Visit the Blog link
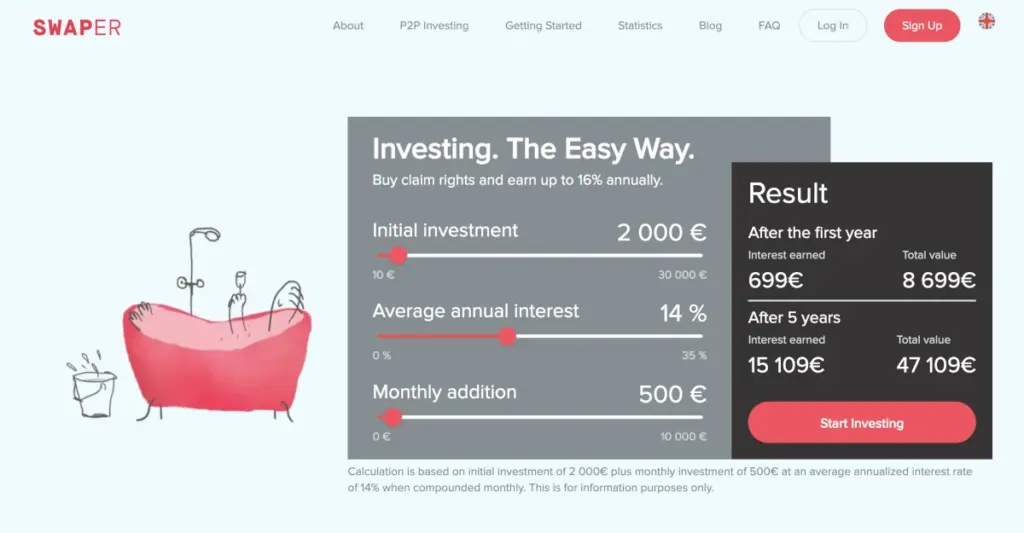This screenshot has width=1024, height=533. [x=710, y=25]
